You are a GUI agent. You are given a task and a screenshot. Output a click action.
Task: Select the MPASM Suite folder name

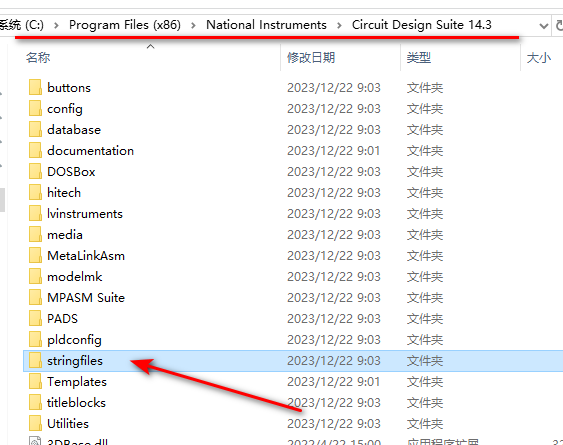click(86, 298)
